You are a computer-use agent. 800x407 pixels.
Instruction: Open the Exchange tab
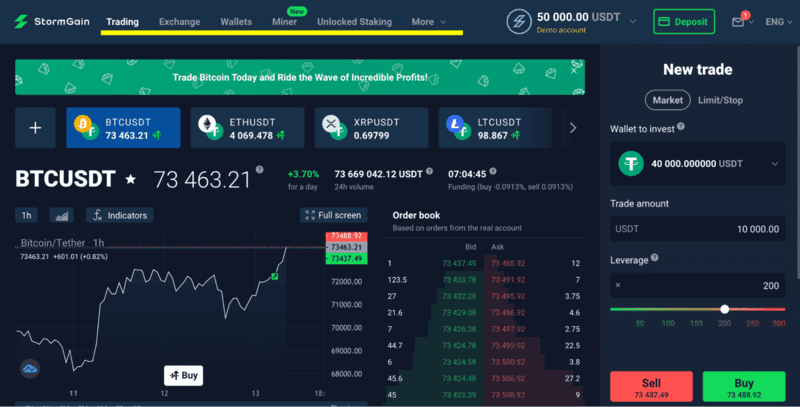pos(180,22)
